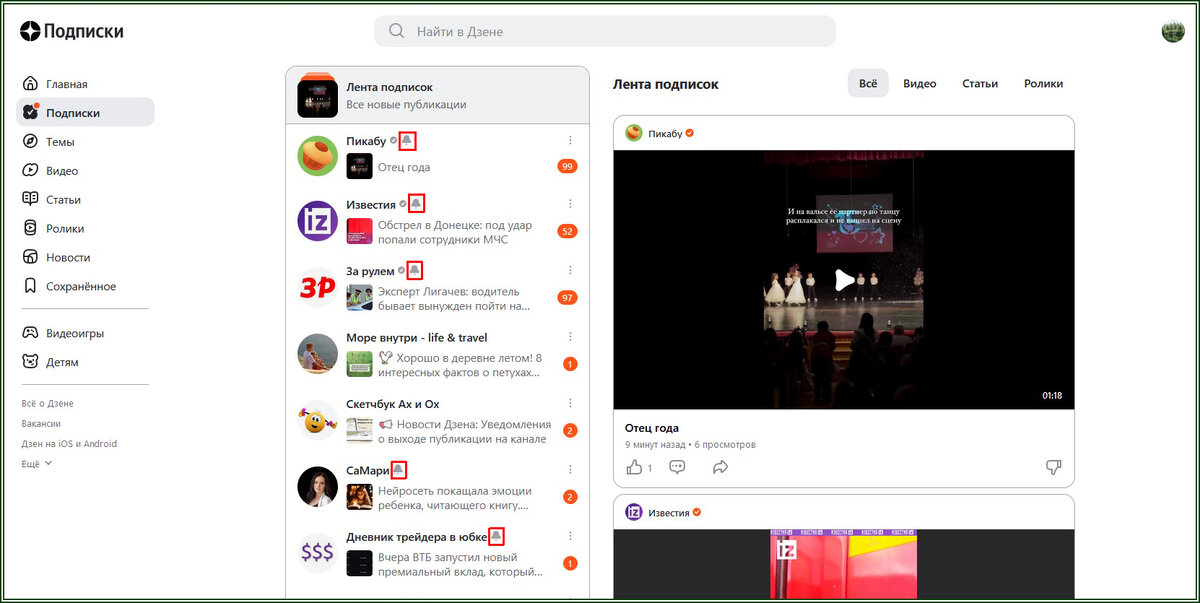
Task: Click the Море внутри channel avatar
Action: tap(318, 354)
